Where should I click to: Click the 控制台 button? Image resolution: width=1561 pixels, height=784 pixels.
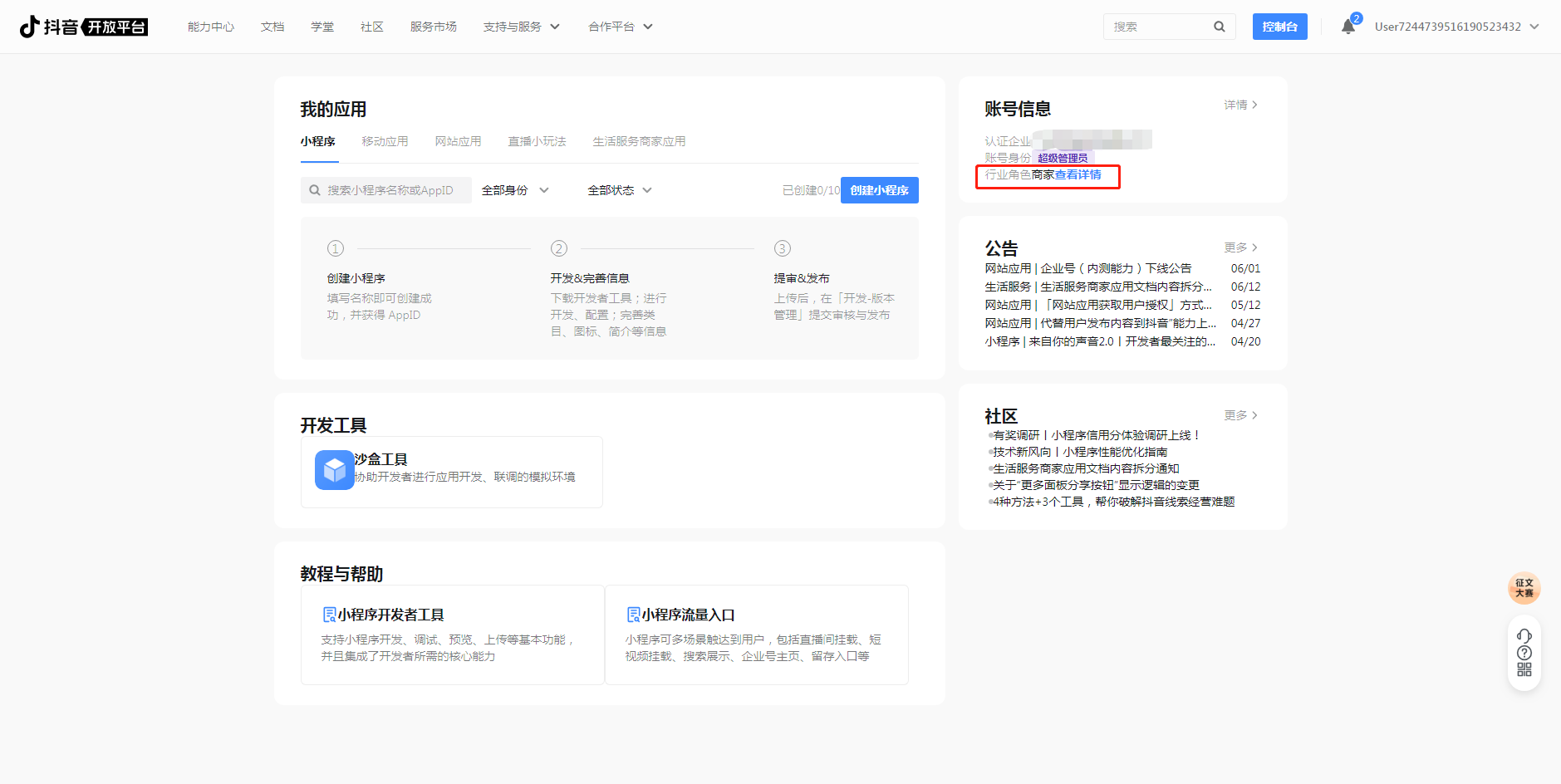click(1279, 27)
